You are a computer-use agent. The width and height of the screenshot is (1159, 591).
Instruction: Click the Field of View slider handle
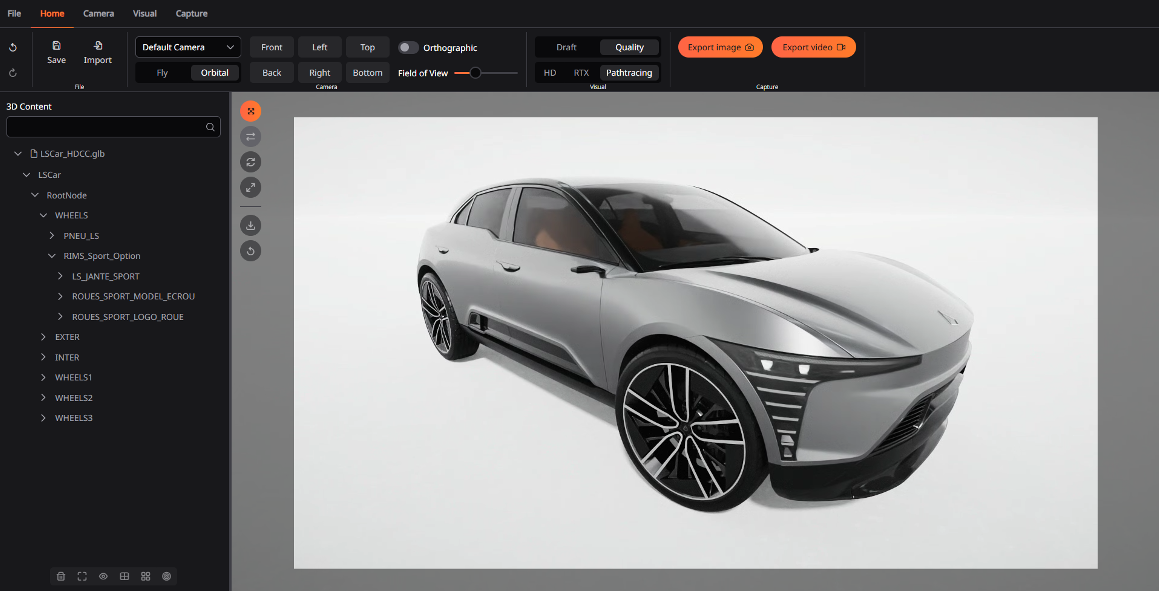475,73
